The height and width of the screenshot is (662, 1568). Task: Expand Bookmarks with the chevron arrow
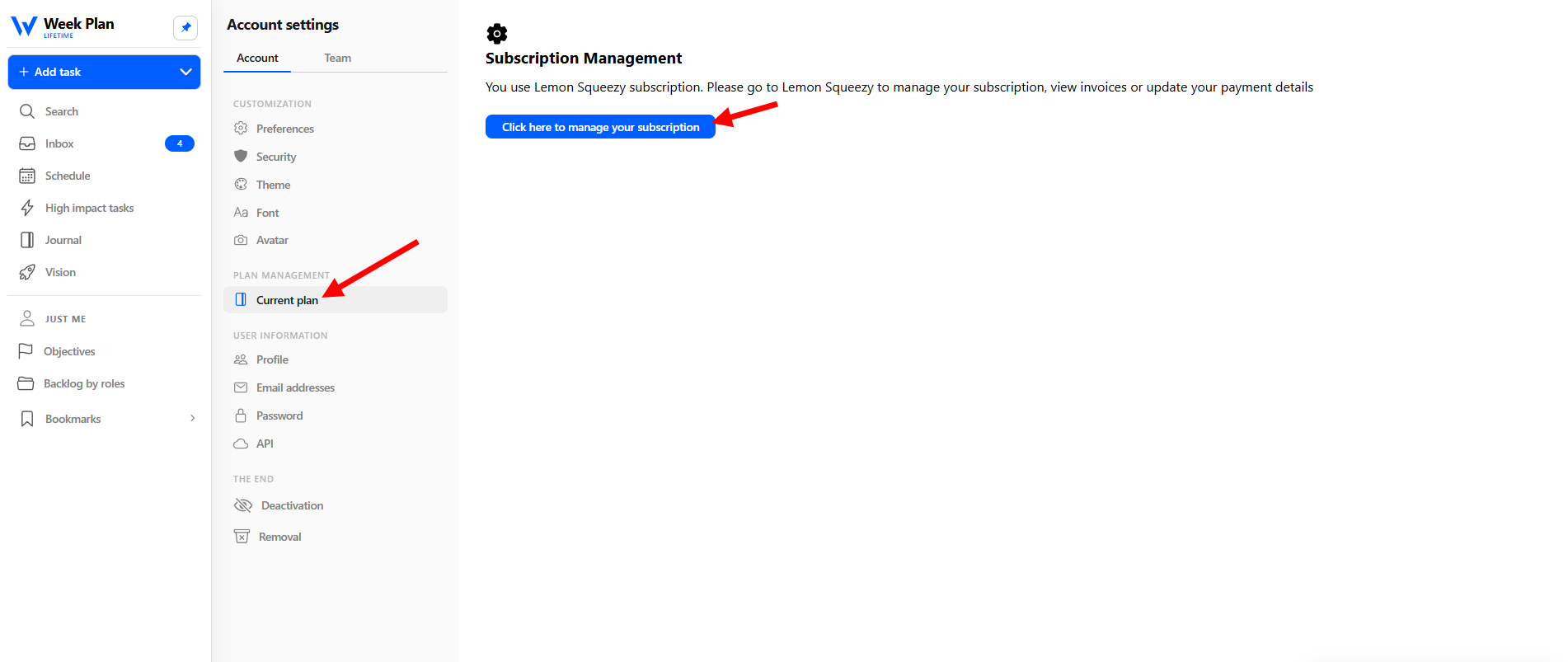193,418
